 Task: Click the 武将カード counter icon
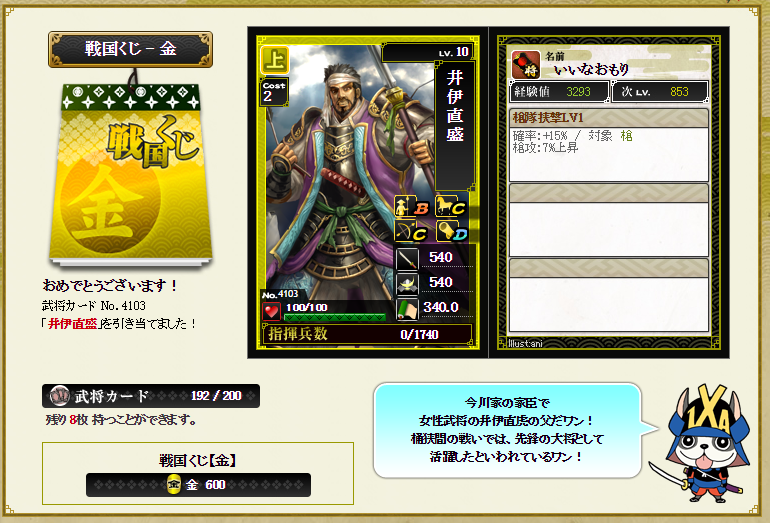click(x=59, y=396)
